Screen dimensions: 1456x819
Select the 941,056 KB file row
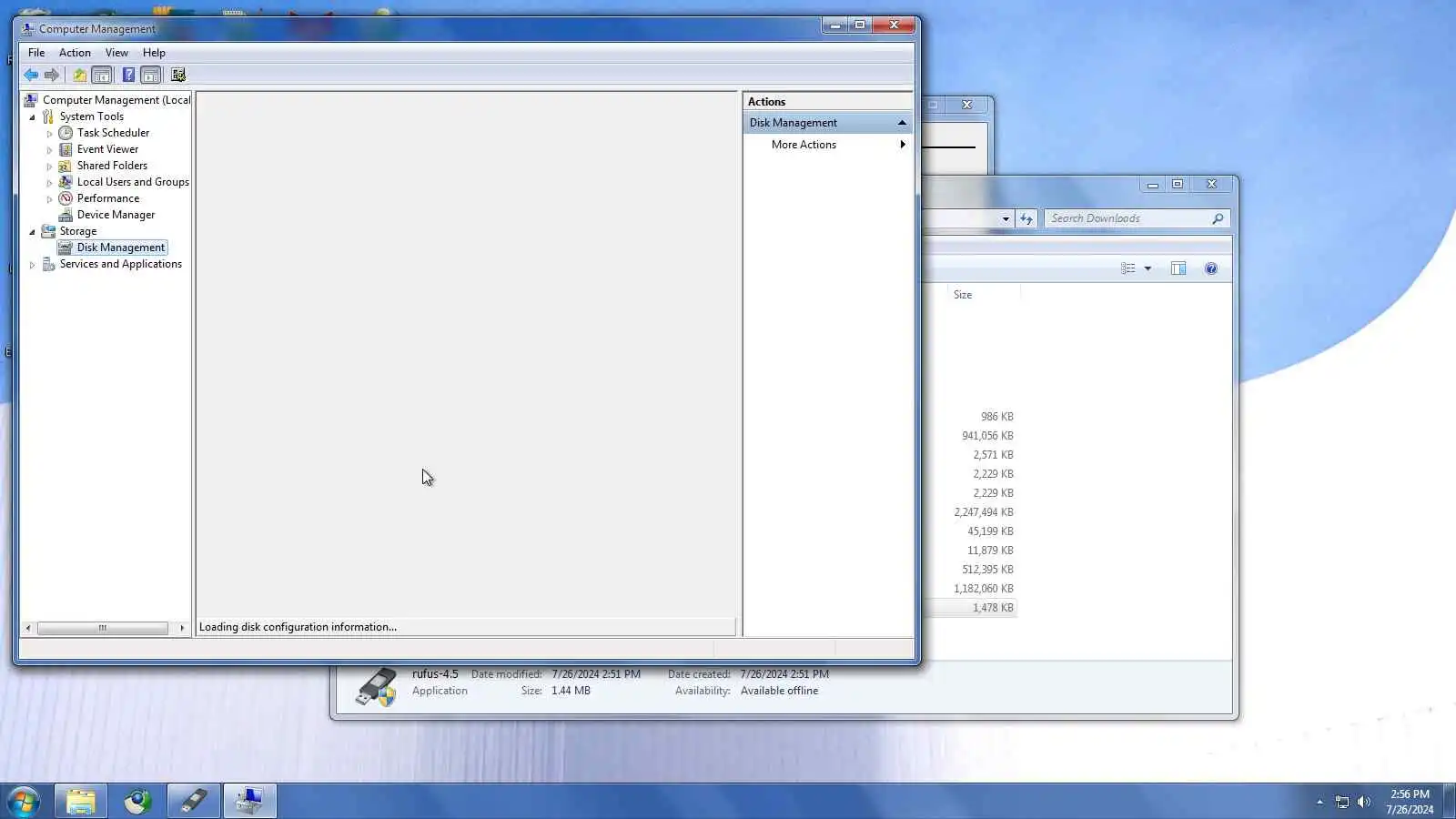point(970,436)
